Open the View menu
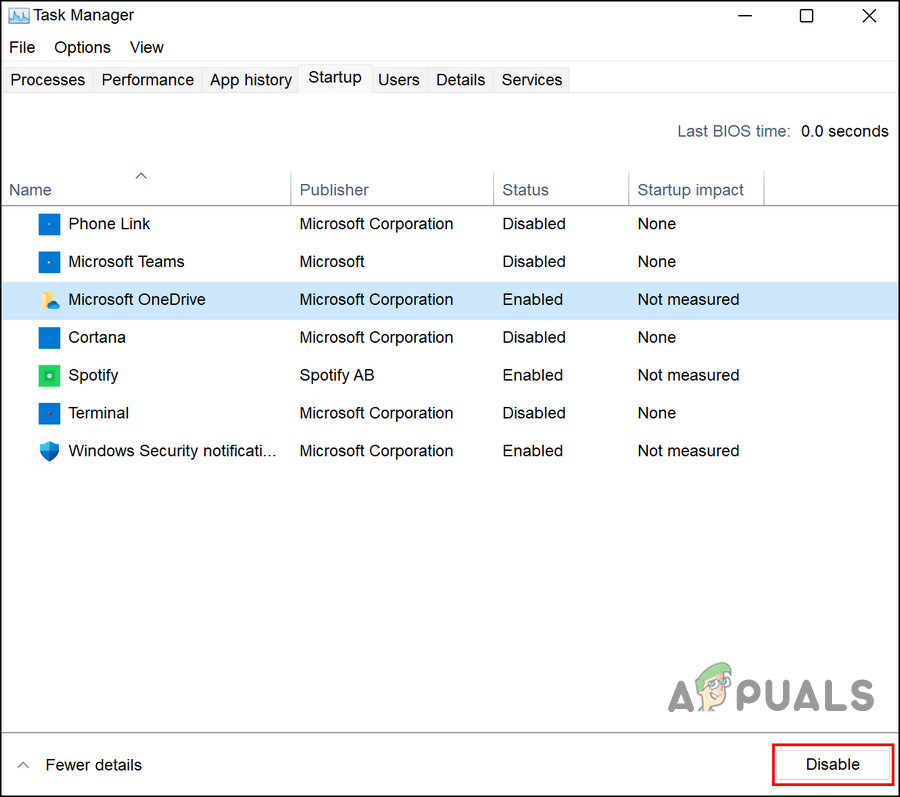Image resolution: width=900 pixels, height=797 pixels. (146, 47)
